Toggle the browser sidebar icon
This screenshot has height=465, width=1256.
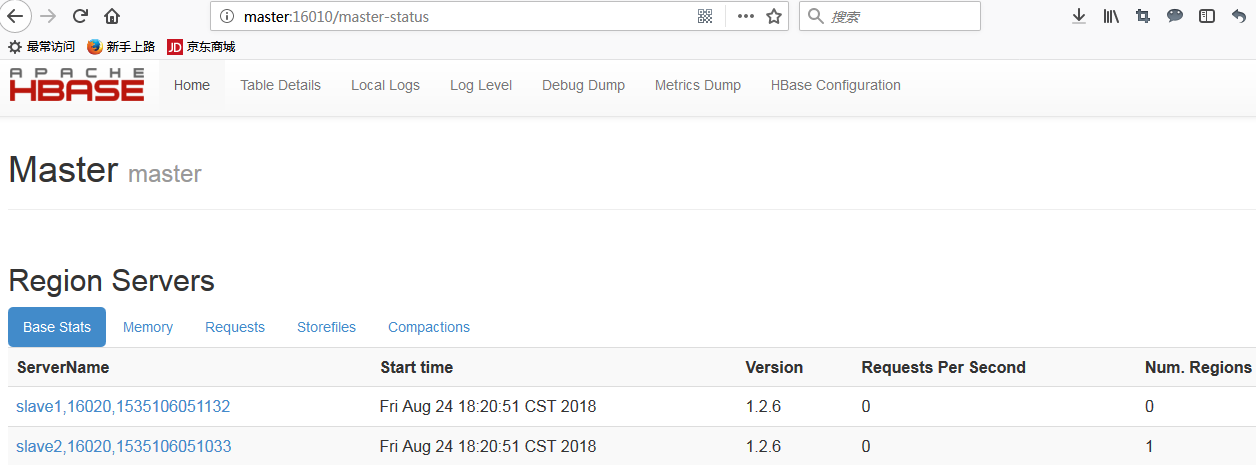[x=1207, y=16]
